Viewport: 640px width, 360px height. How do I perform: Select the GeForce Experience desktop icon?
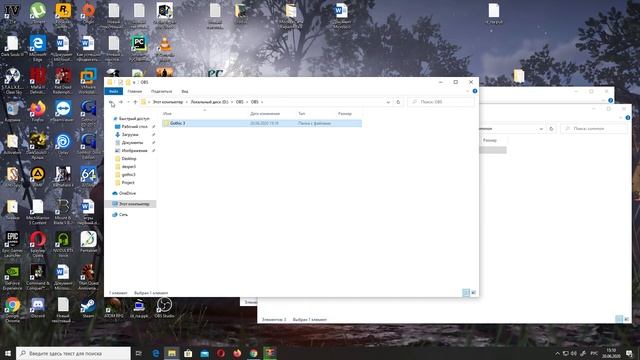coord(12,277)
